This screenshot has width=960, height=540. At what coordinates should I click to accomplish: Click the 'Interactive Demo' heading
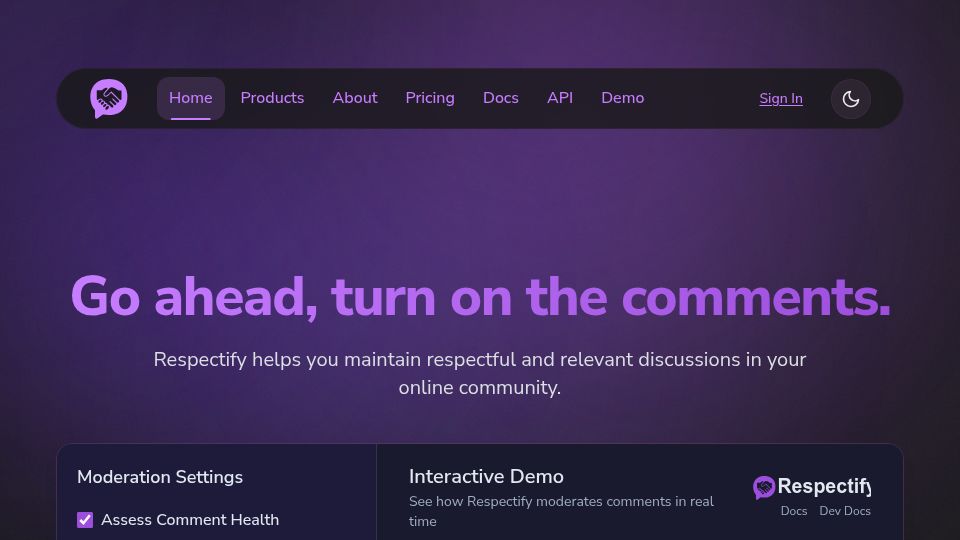pos(486,476)
